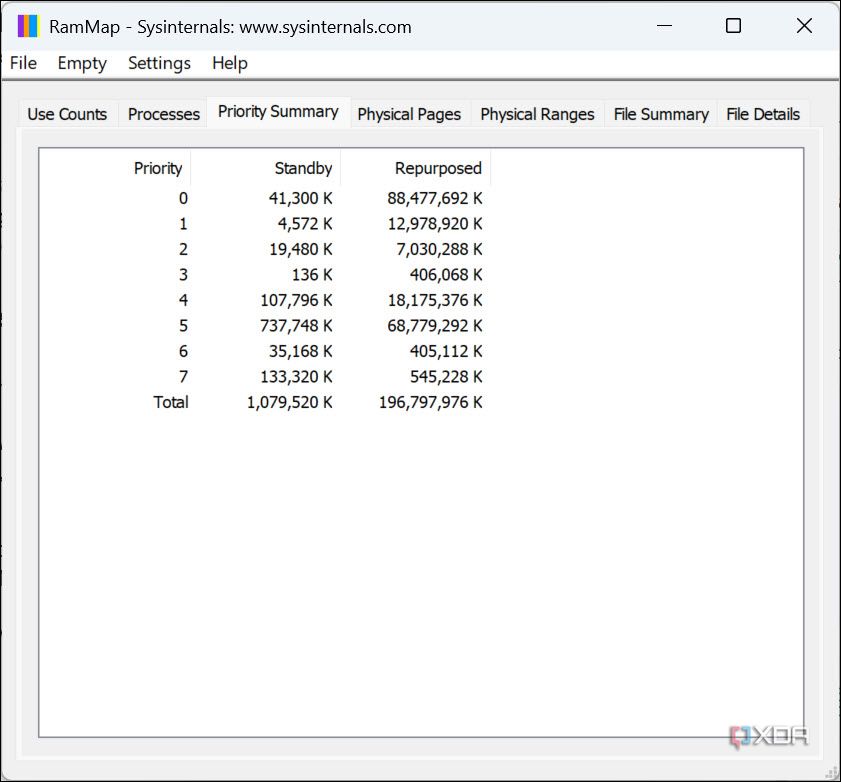Select priority 4 row number
This screenshot has height=782, width=841.
[183, 300]
